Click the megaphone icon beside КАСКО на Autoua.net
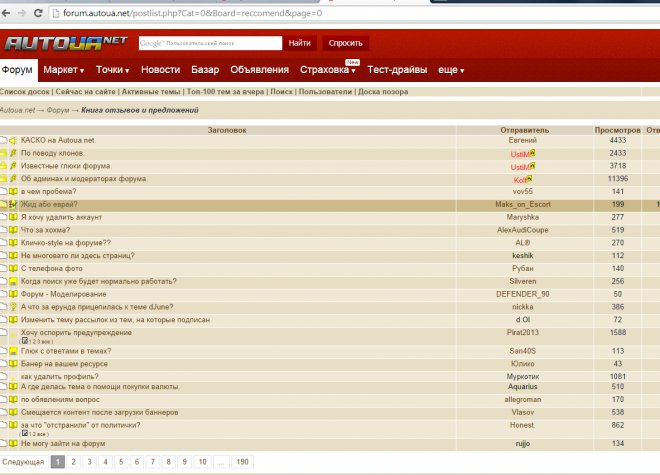Viewport: 660px width, 475px height. coord(14,141)
